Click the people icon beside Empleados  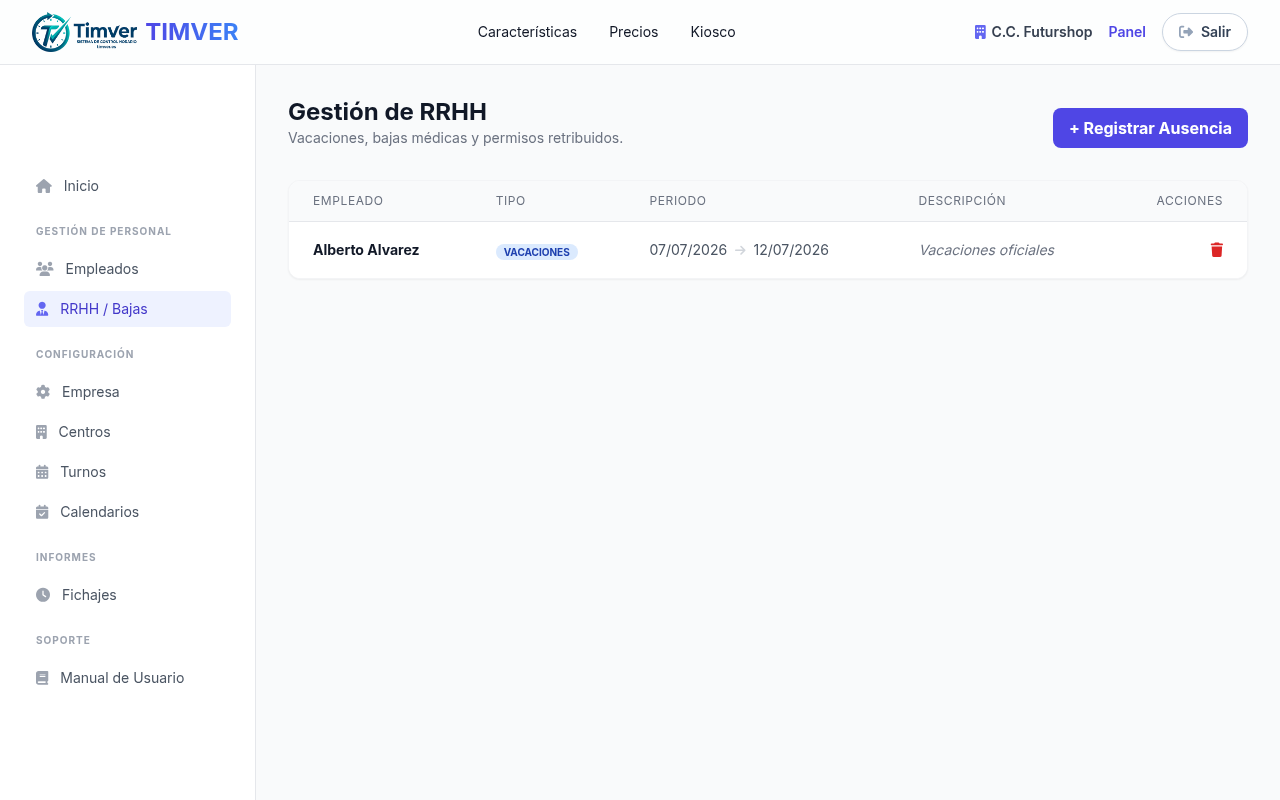[x=45, y=269]
